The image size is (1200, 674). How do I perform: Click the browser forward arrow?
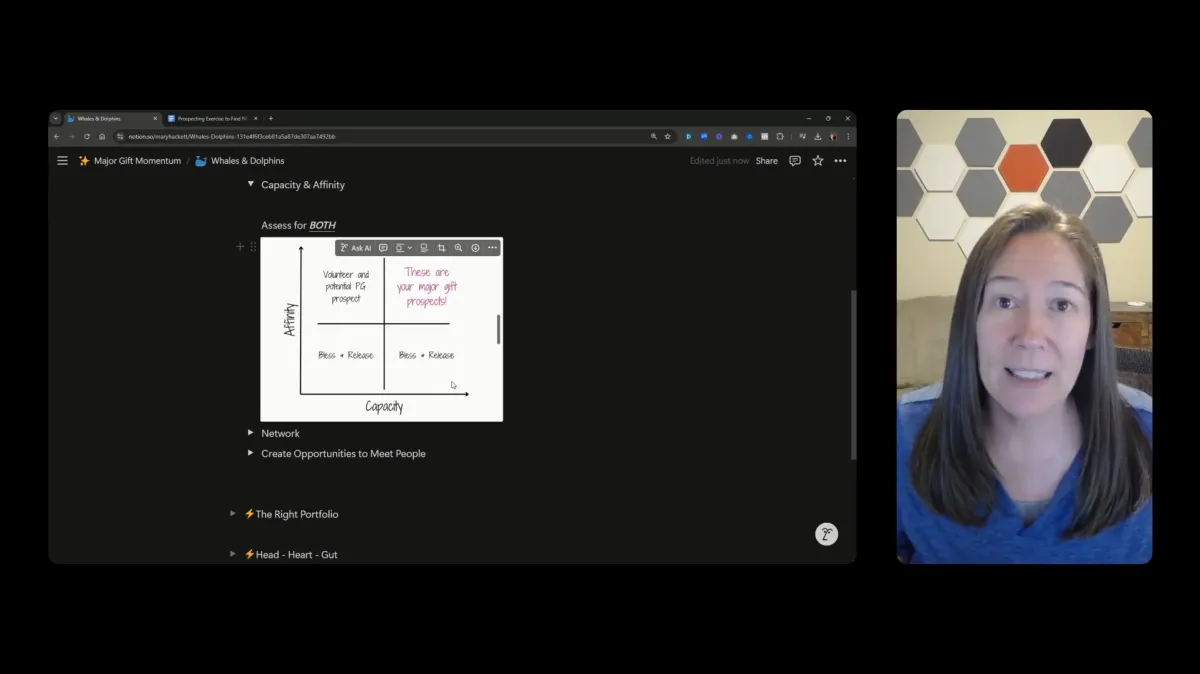(71, 136)
